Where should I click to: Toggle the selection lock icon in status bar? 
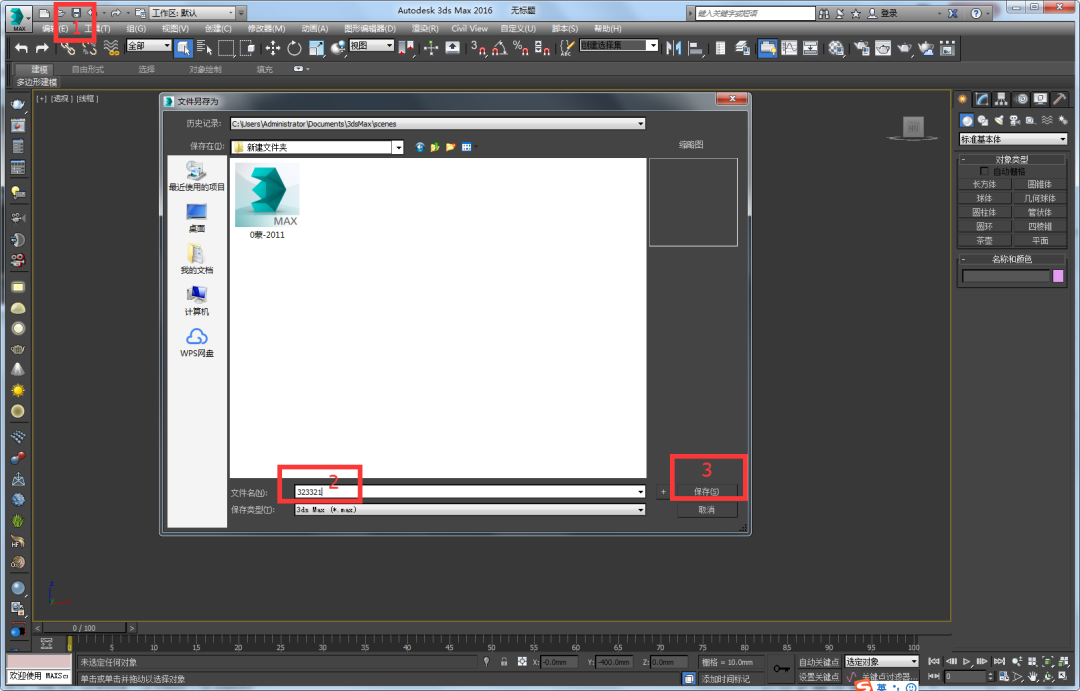pyautogui.click(x=504, y=662)
